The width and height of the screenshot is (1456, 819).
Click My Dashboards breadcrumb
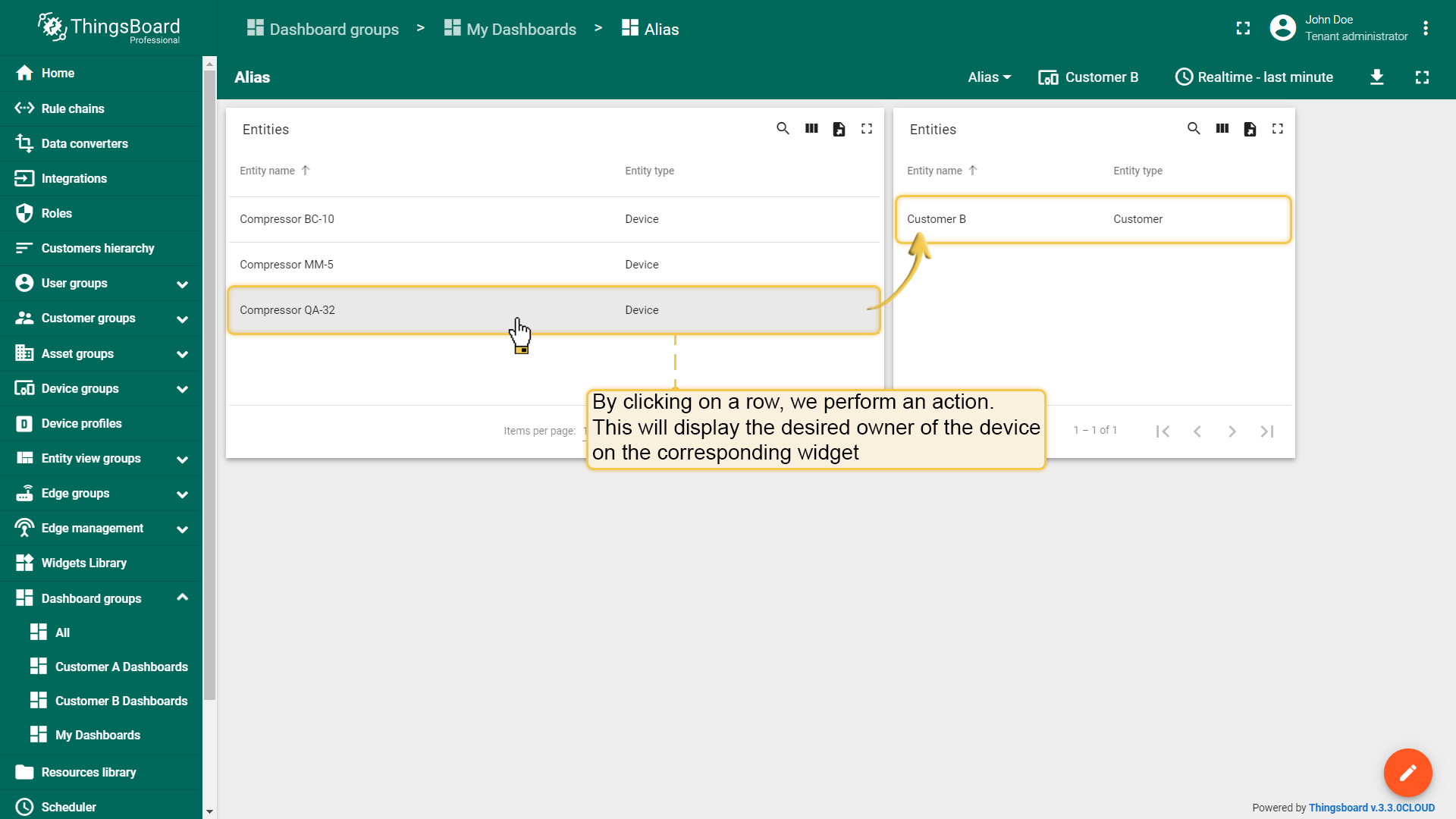pyautogui.click(x=510, y=29)
